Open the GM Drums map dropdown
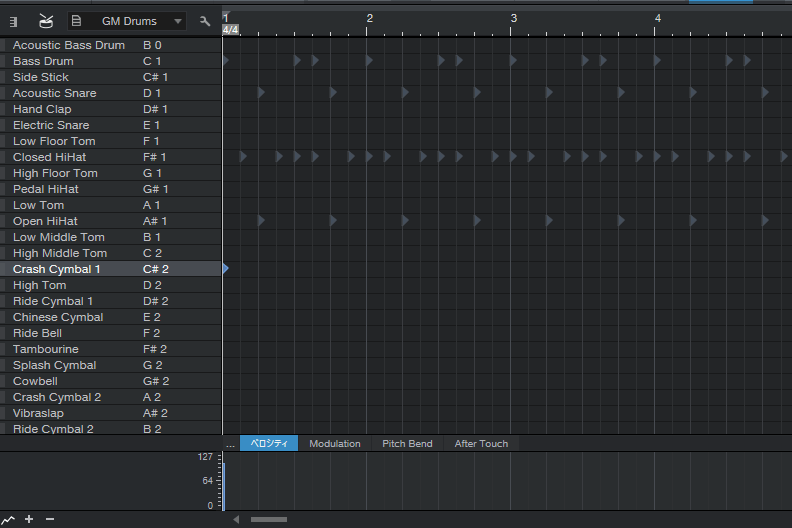This screenshot has width=792, height=528. (x=127, y=21)
